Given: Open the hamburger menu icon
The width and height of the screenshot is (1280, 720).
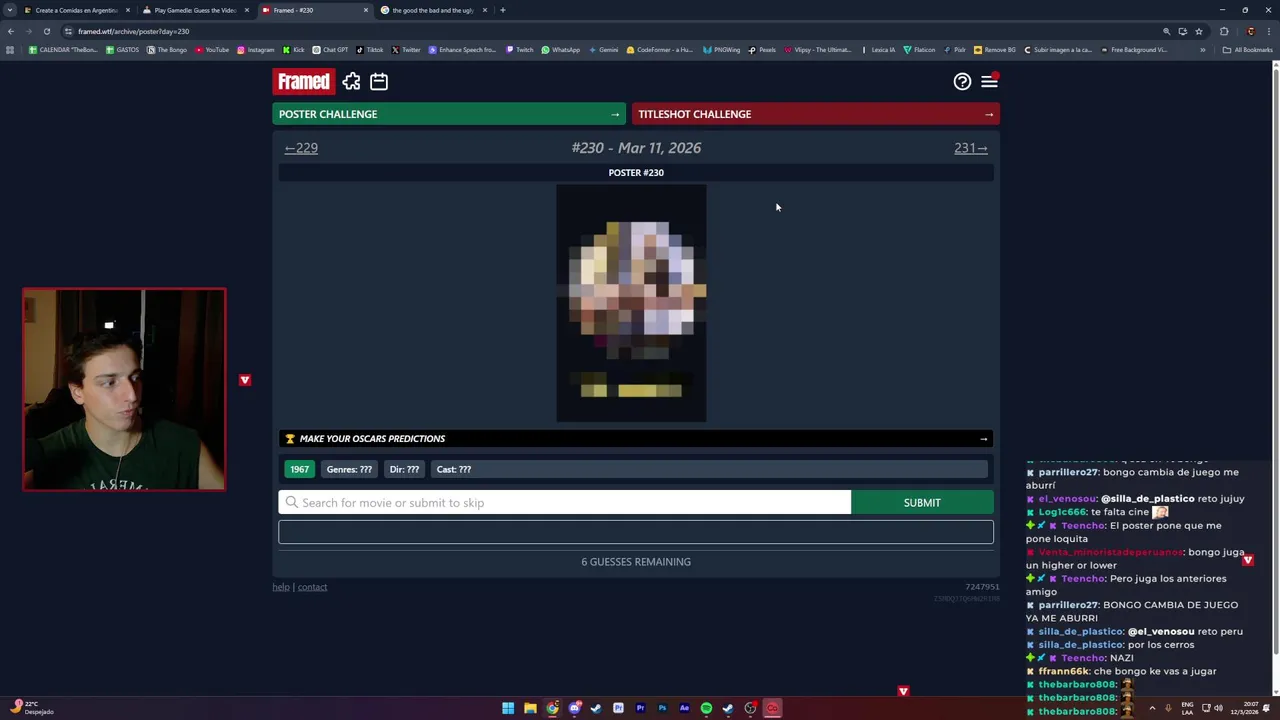Looking at the screenshot, I should pyautogui.click(x=989, y=82).
